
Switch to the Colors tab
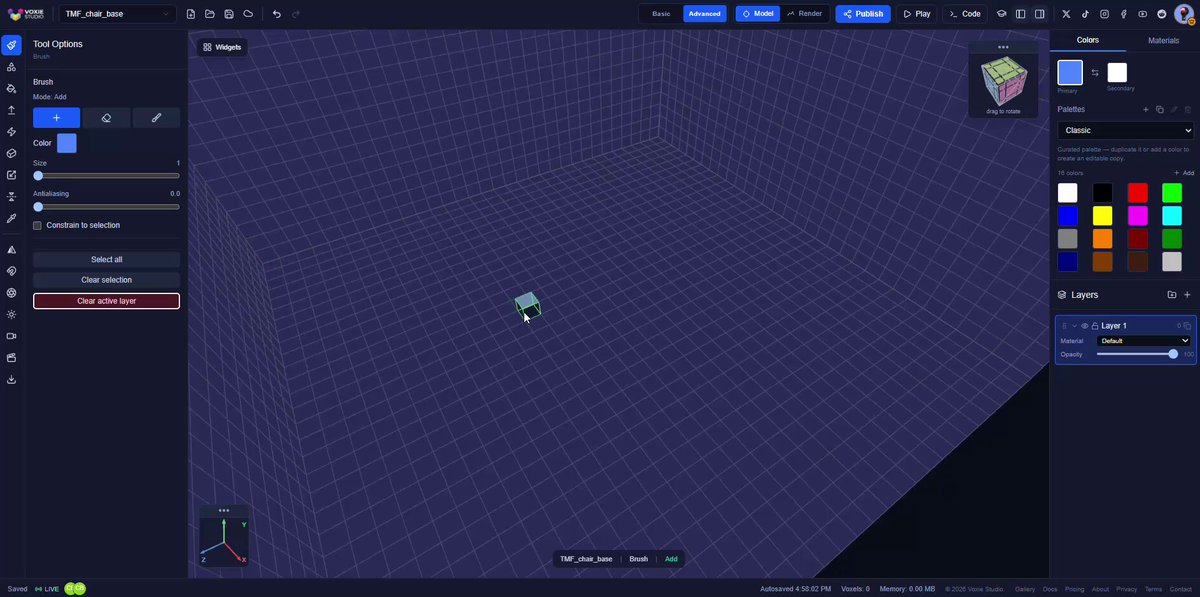click(1088, 40)
